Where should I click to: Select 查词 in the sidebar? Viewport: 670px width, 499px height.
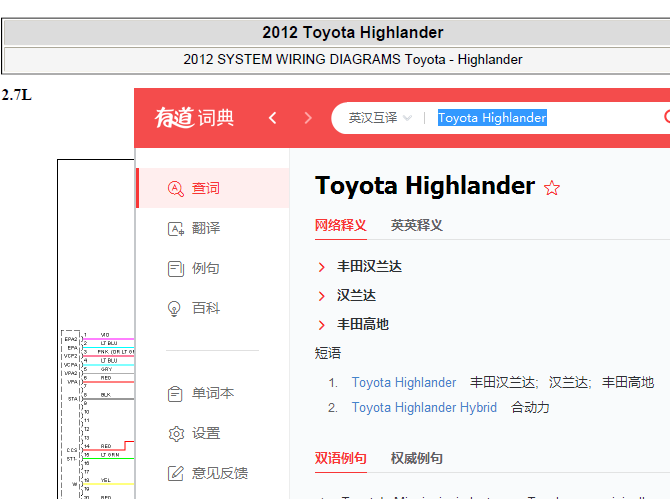coord(213,188)
